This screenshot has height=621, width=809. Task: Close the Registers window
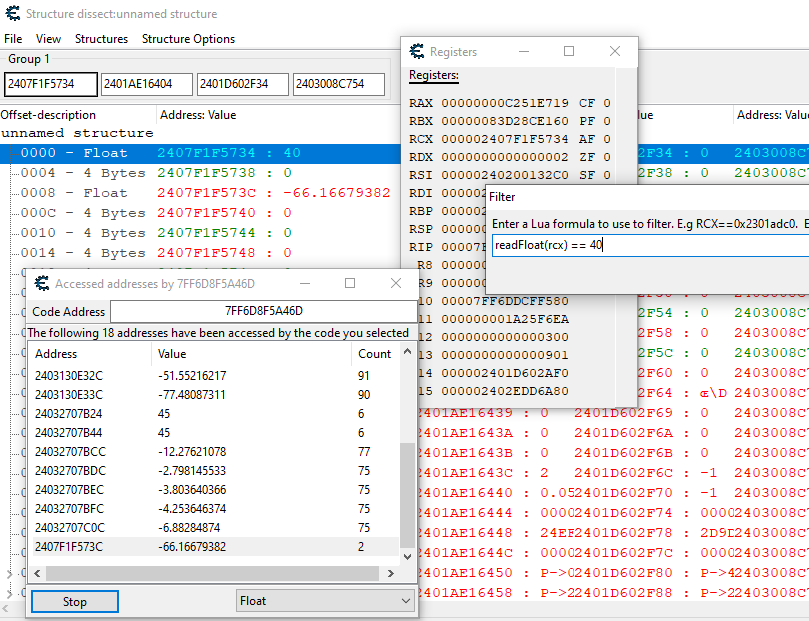click(615, 51)
